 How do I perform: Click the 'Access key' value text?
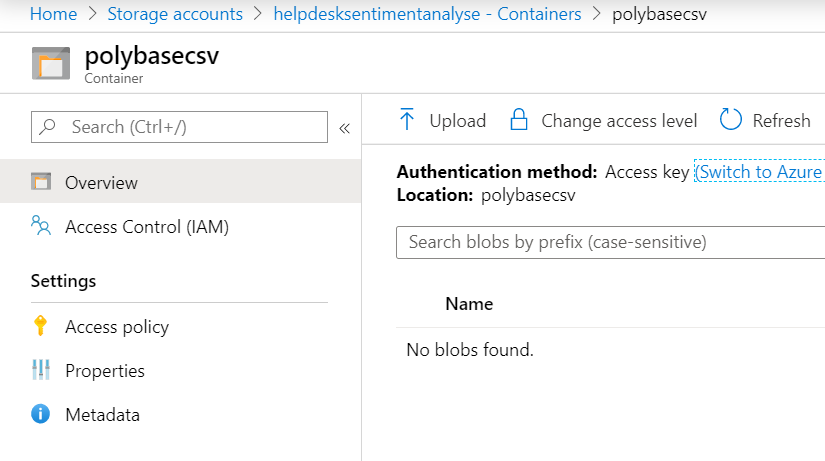point(647,172)
